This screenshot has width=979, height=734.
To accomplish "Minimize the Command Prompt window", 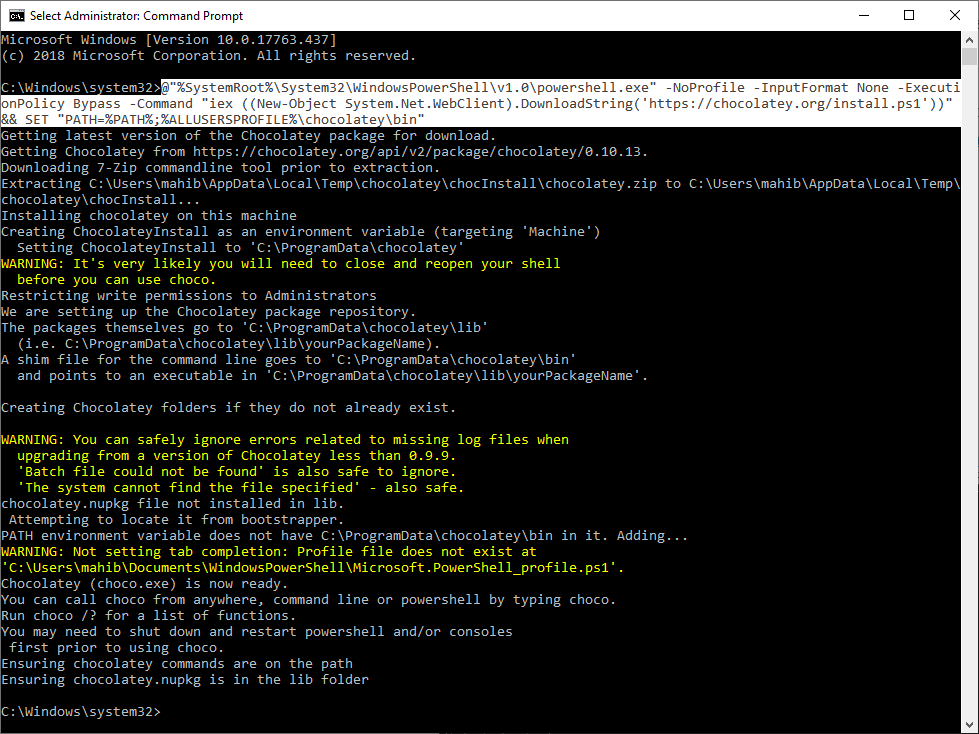I will coord(864,16).
